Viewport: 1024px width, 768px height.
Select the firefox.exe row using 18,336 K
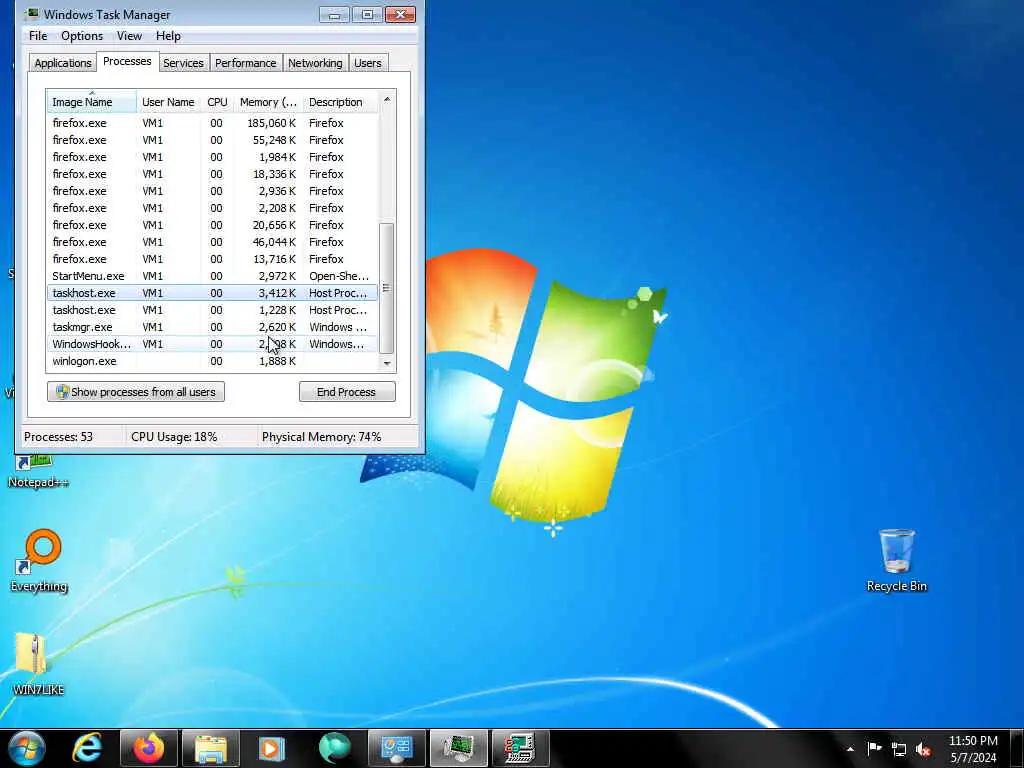click(213, 174)
